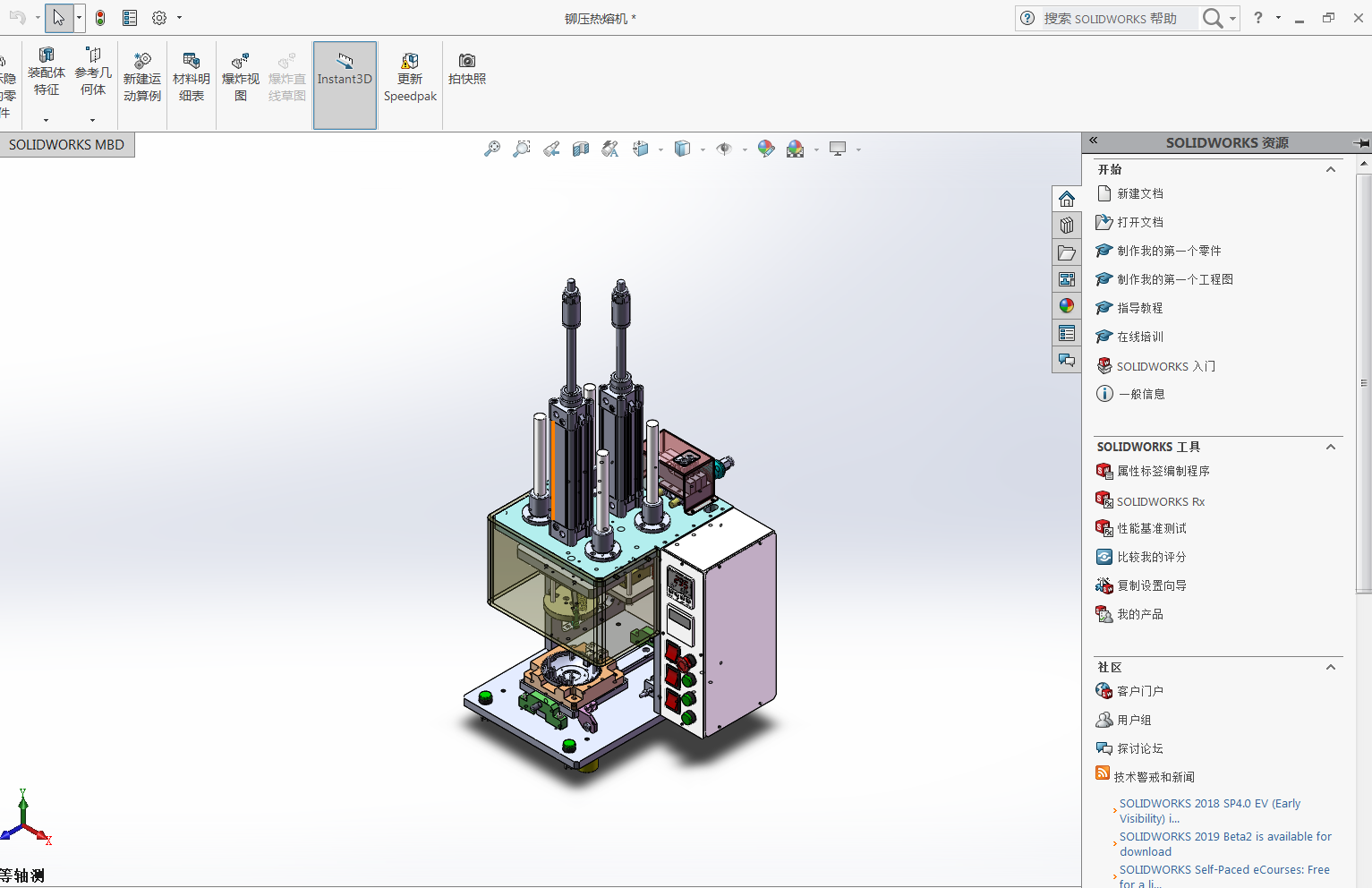Screen dimensions: 1372x888
Task: Click the 搜索 SOLIDWORKS 帮助 search field
Action: [x=1118, y=19]
